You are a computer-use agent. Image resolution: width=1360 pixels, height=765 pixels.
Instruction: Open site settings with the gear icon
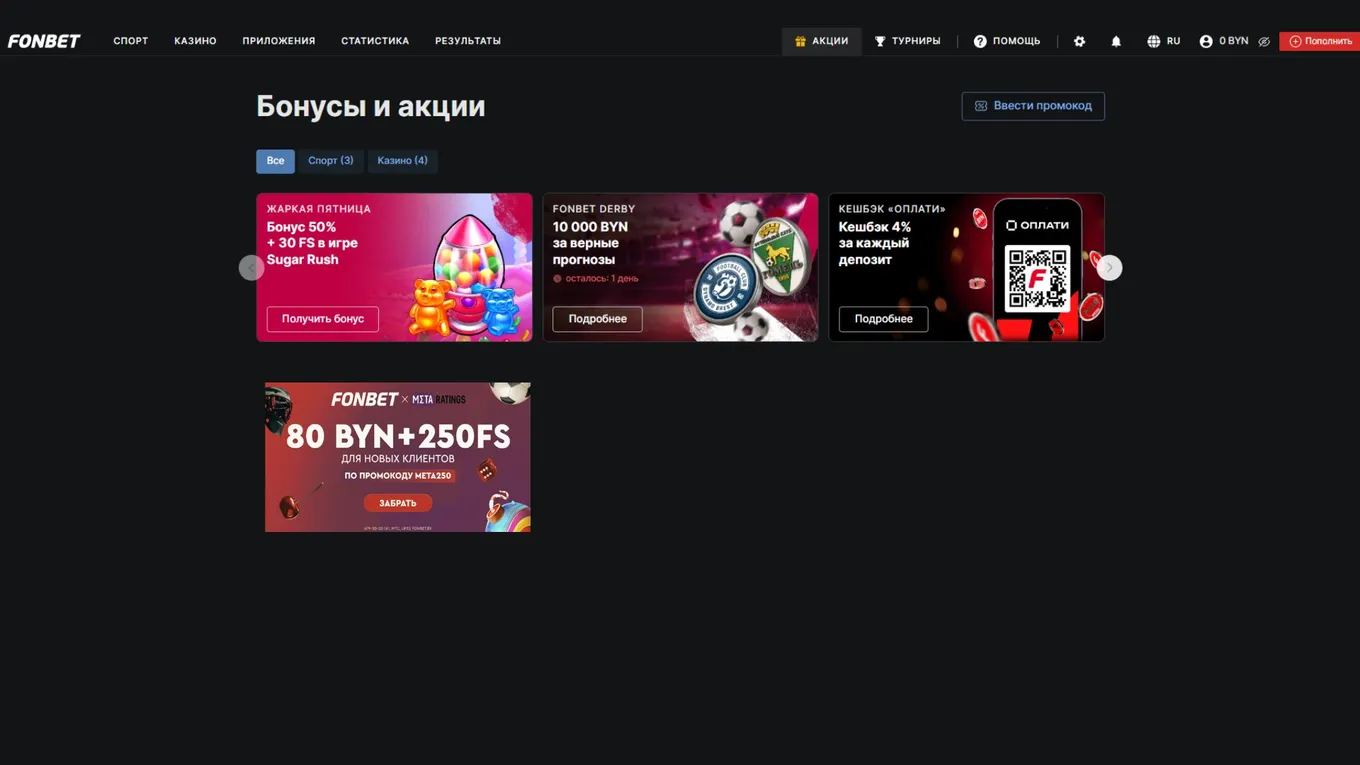[1079, 41]
